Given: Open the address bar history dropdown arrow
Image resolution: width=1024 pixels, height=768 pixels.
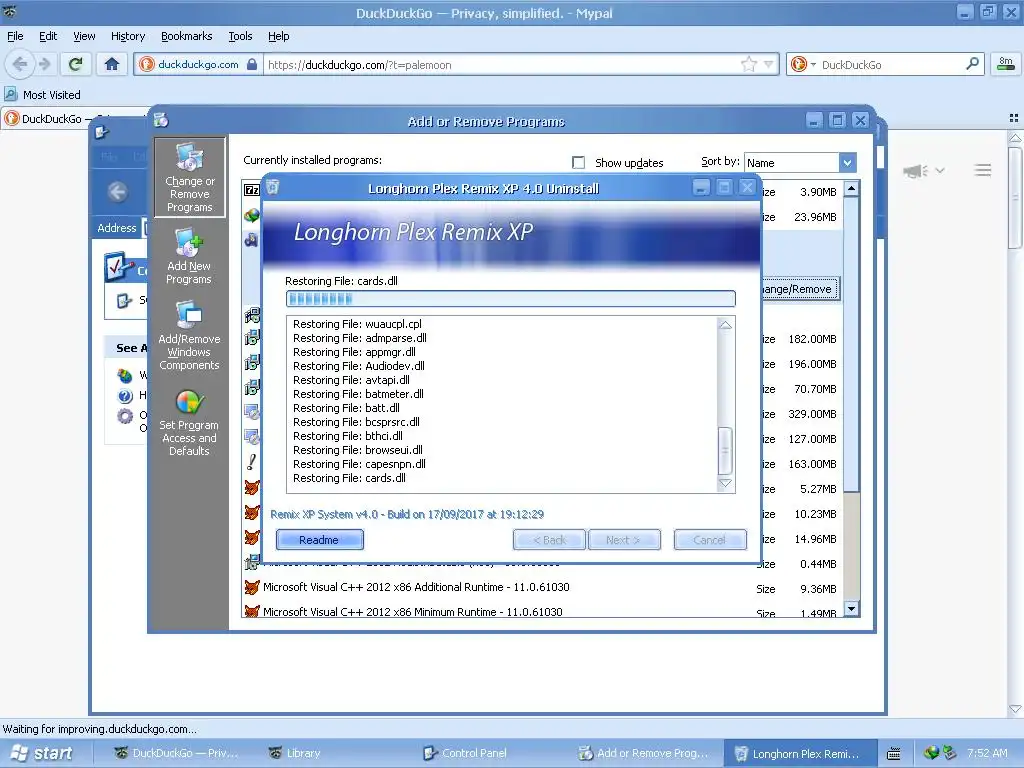Looking at the screenshot, I should pyautogui.click(x=769, y=64).
